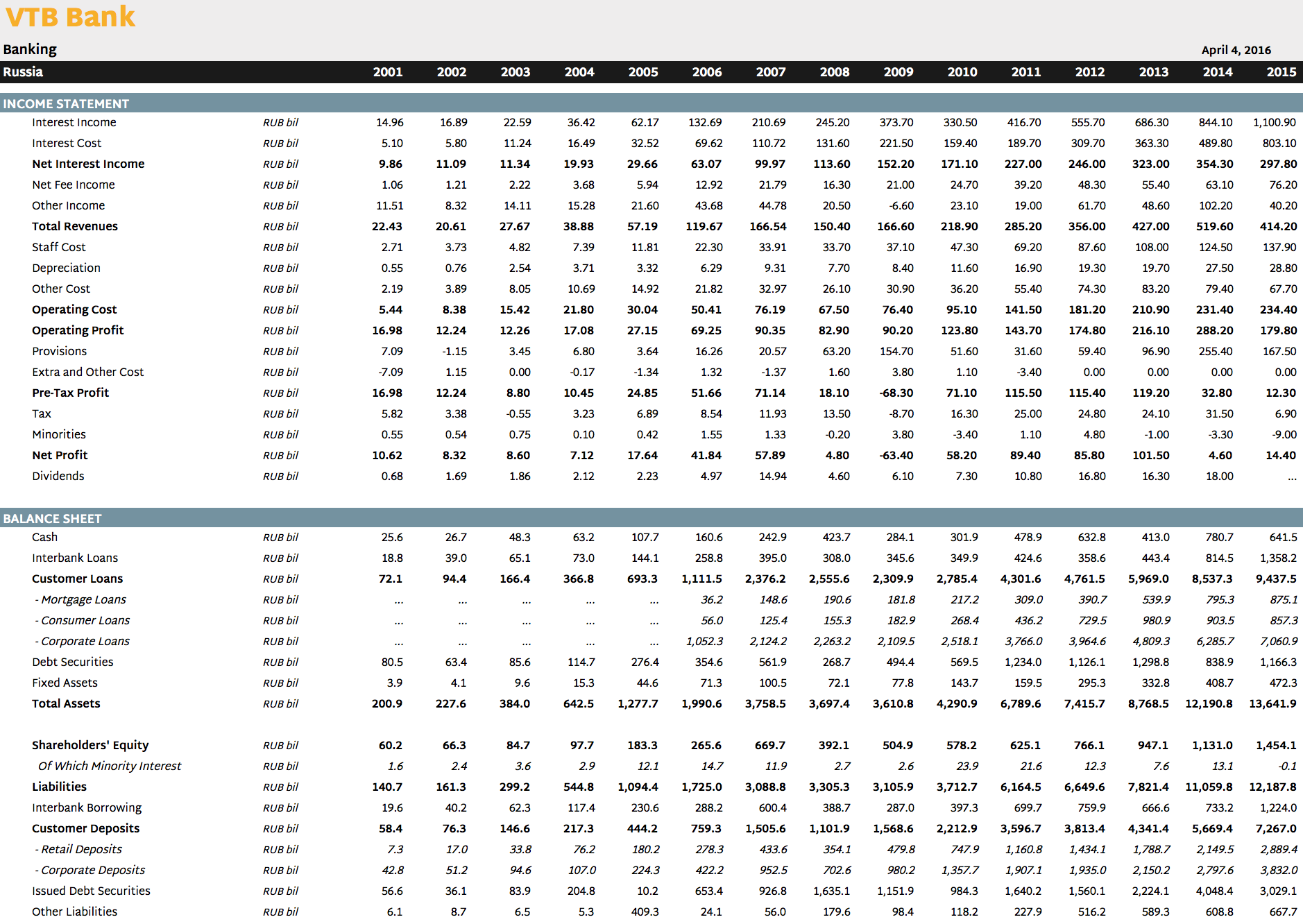
Task: Select the Staff Cost row label
Action: click(59, 247)
